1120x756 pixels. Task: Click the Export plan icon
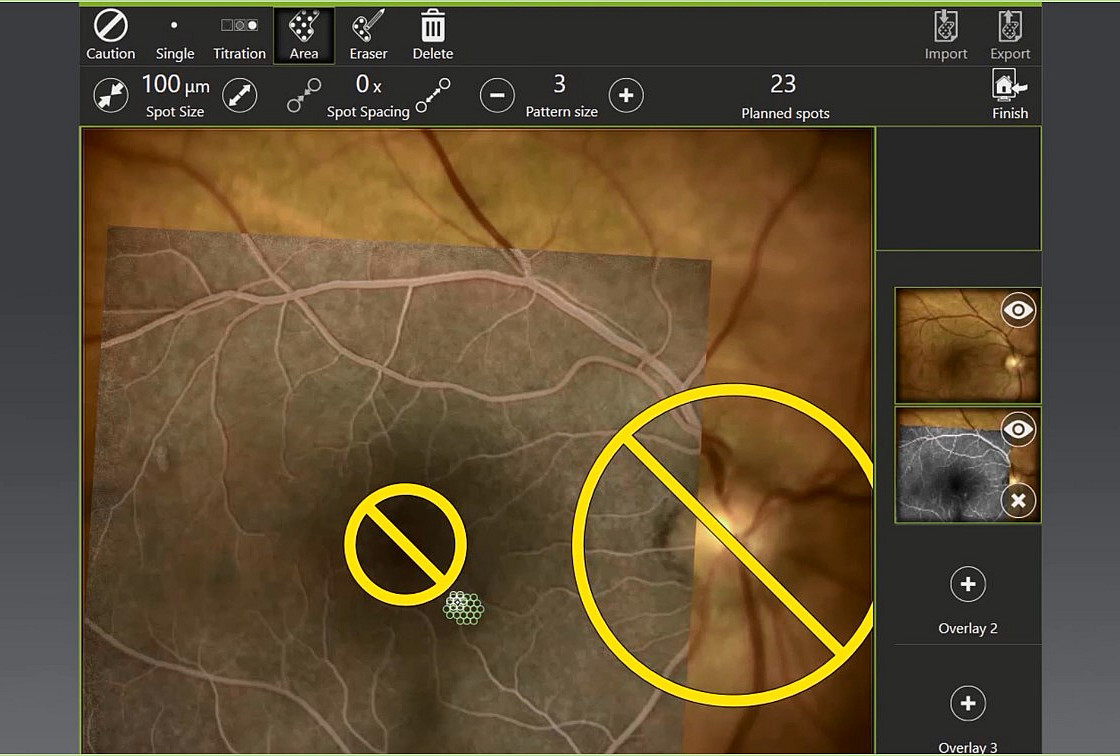pos(1010,36)
